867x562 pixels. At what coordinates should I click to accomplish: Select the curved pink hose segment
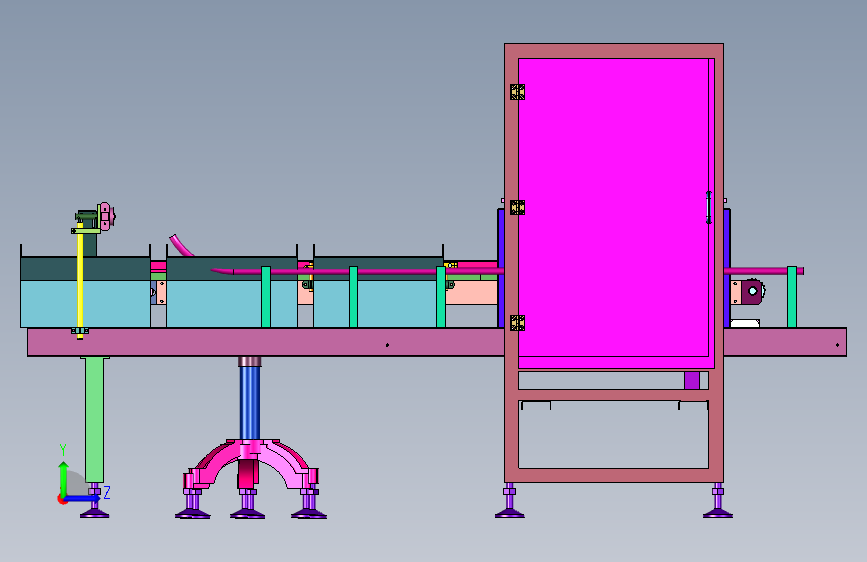click(181, 246)
